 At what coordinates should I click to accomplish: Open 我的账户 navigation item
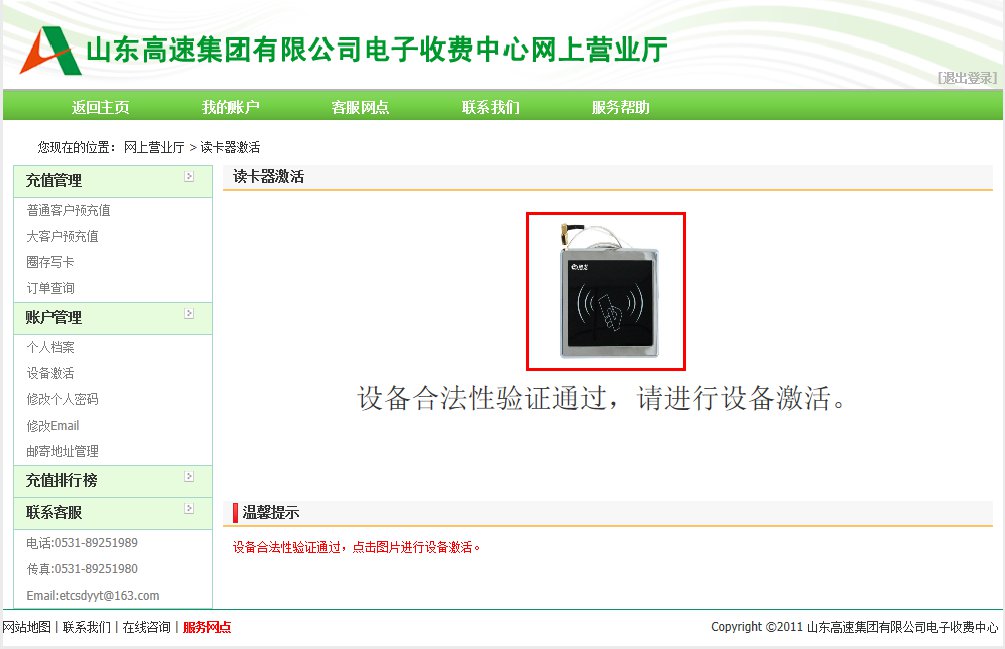click(231, 107)
